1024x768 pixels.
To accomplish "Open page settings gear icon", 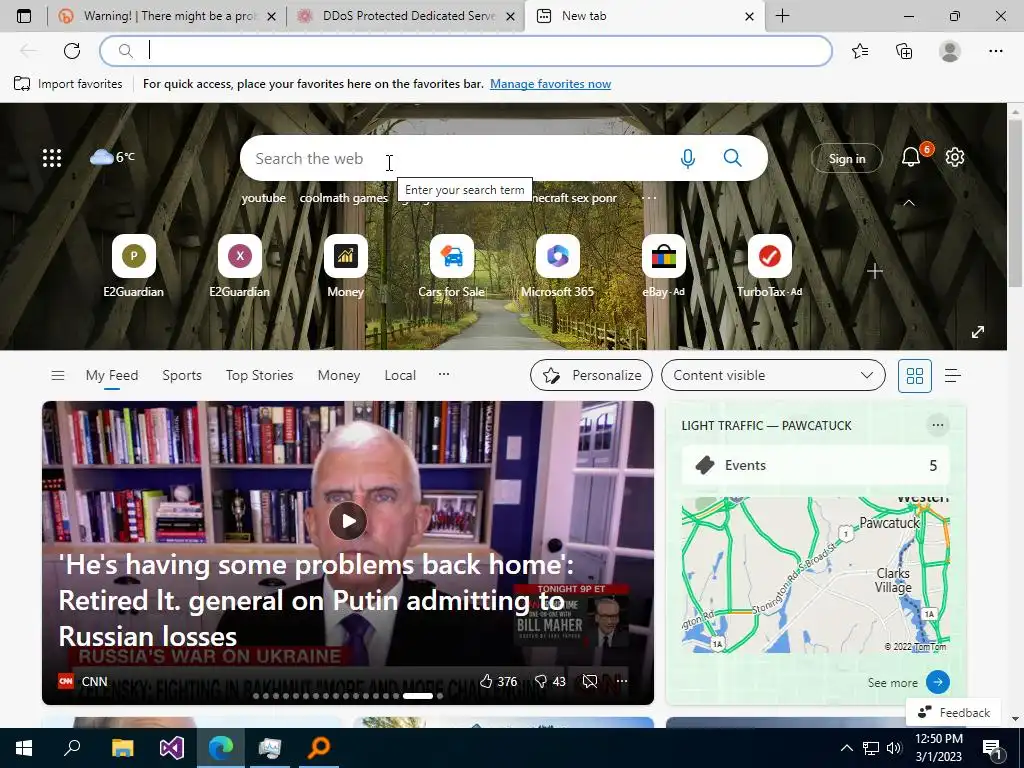I will (x=955, y=157).
